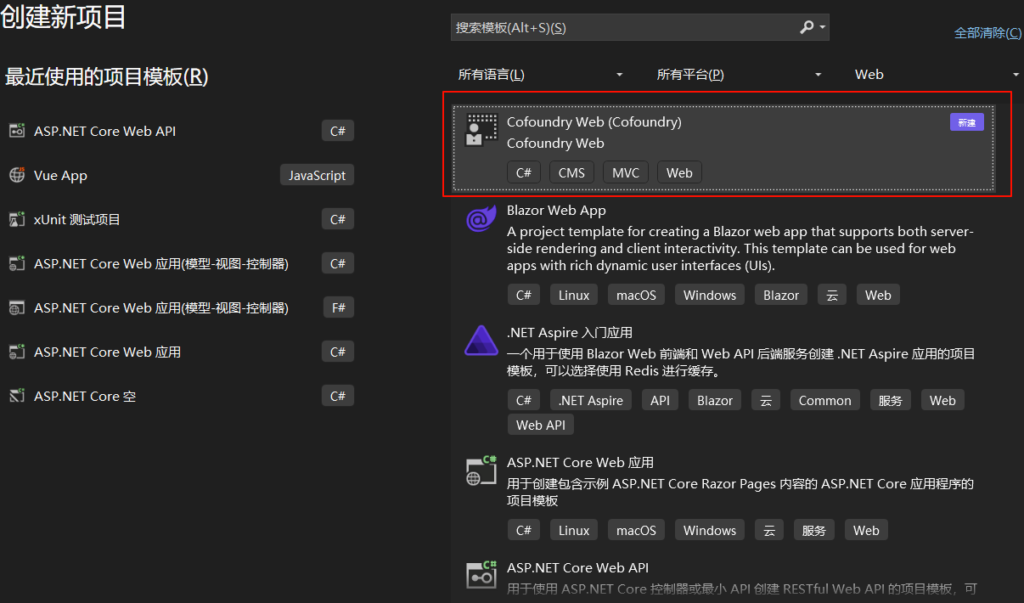1024x603 pixels.
Task: Click the ASP.NET Core Web 应用 icon in template list
Action: point(481,470)
